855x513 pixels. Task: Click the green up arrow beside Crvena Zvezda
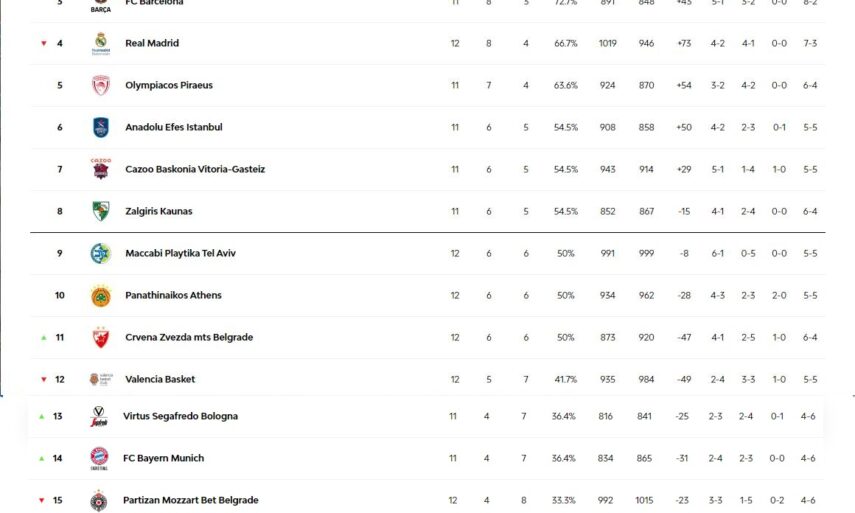coord(43,338)
